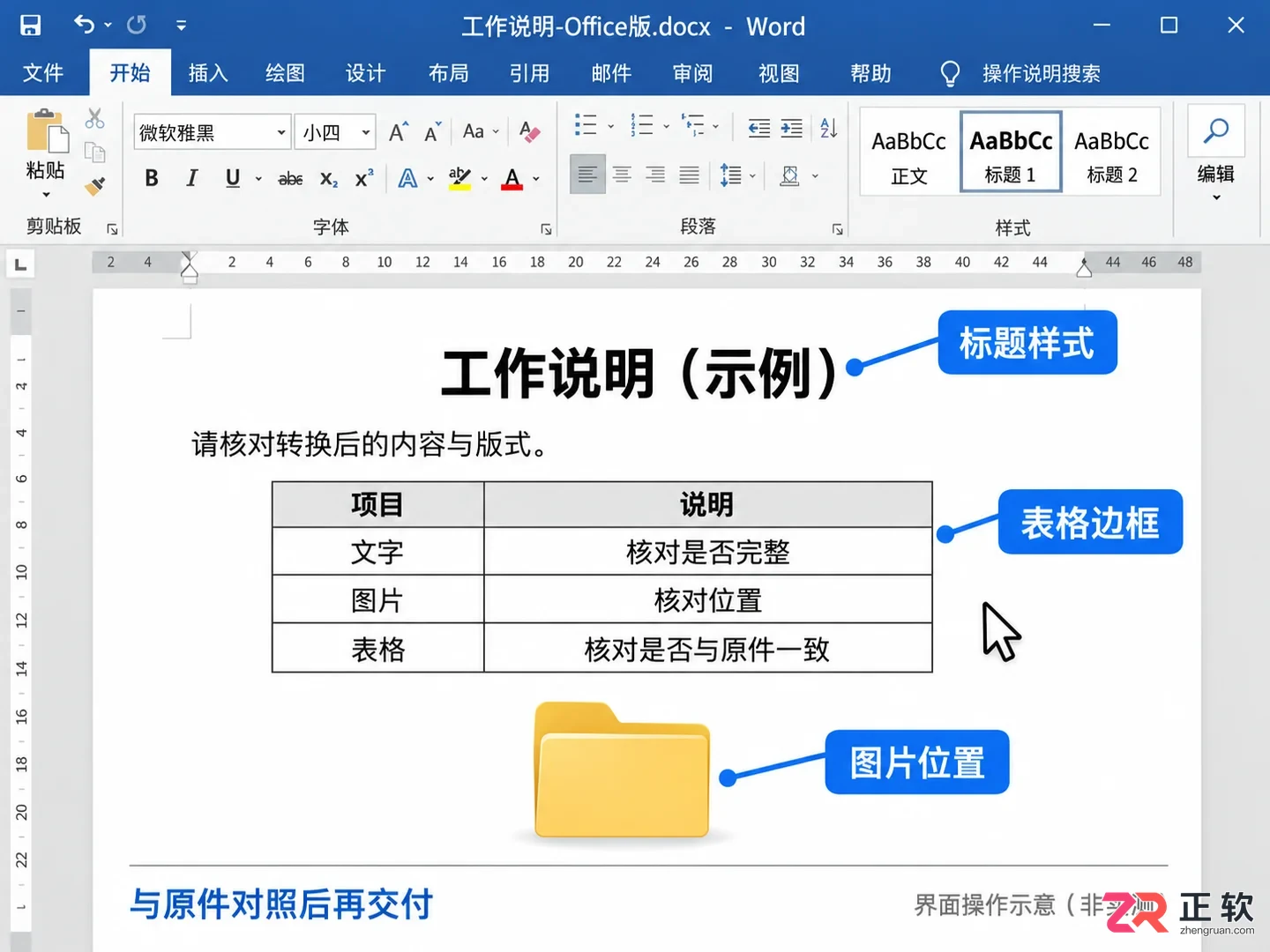Apply the 标题 2 style
The image size is (1270, 952).
tap(1112, 152)
